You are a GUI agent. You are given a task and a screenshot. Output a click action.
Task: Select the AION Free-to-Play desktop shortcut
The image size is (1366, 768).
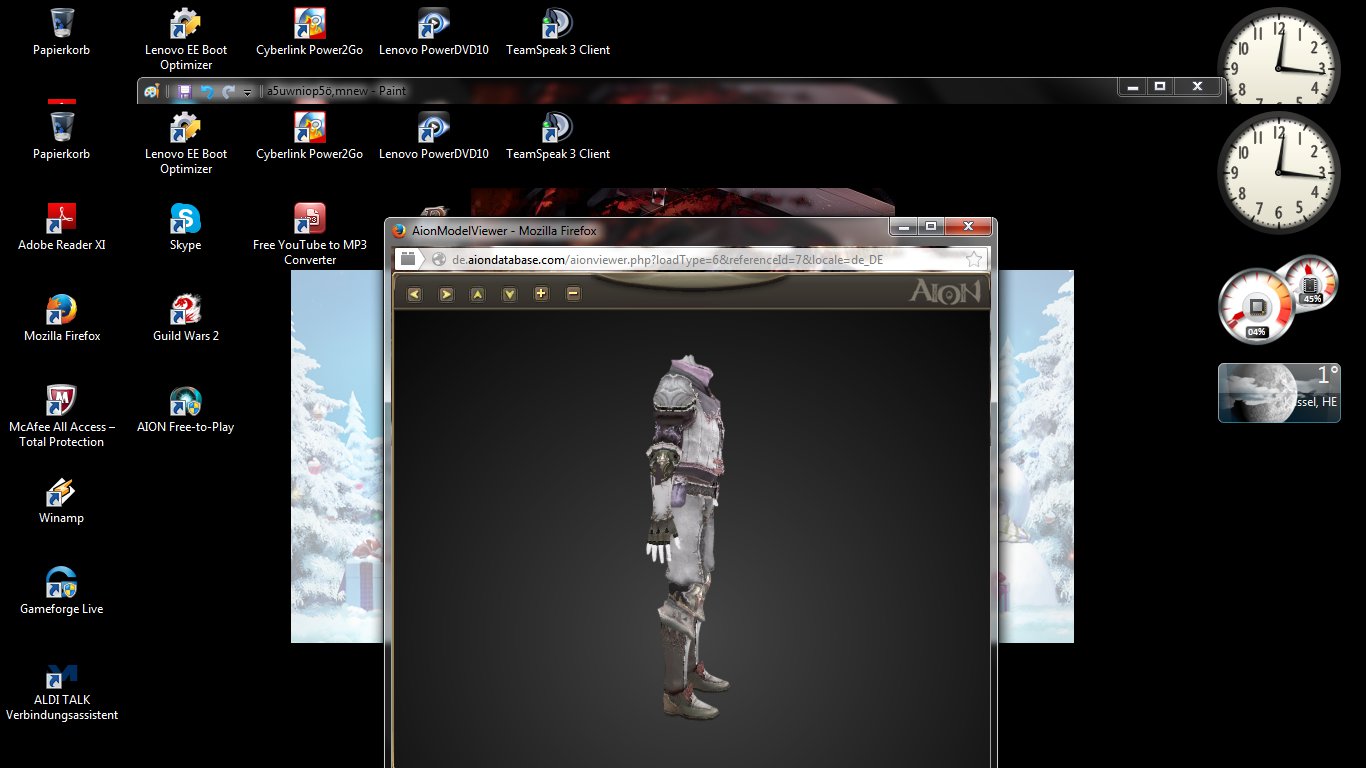[186, 408]
